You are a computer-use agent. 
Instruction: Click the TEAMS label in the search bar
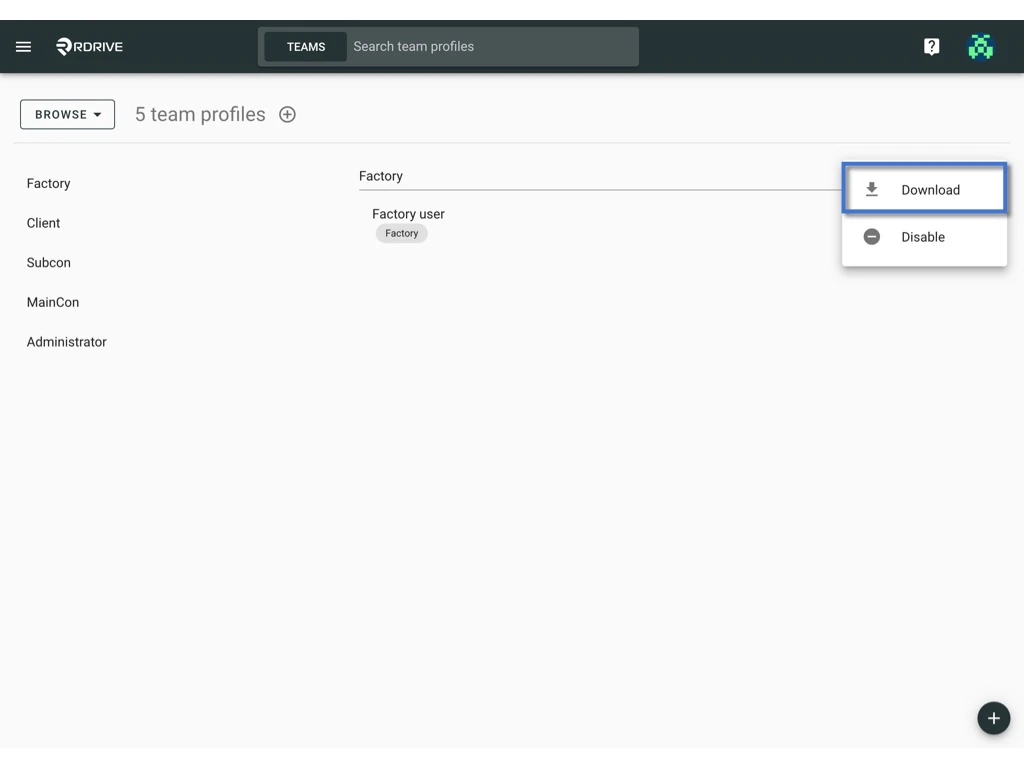pyautogui.click(x=306, y=46)
